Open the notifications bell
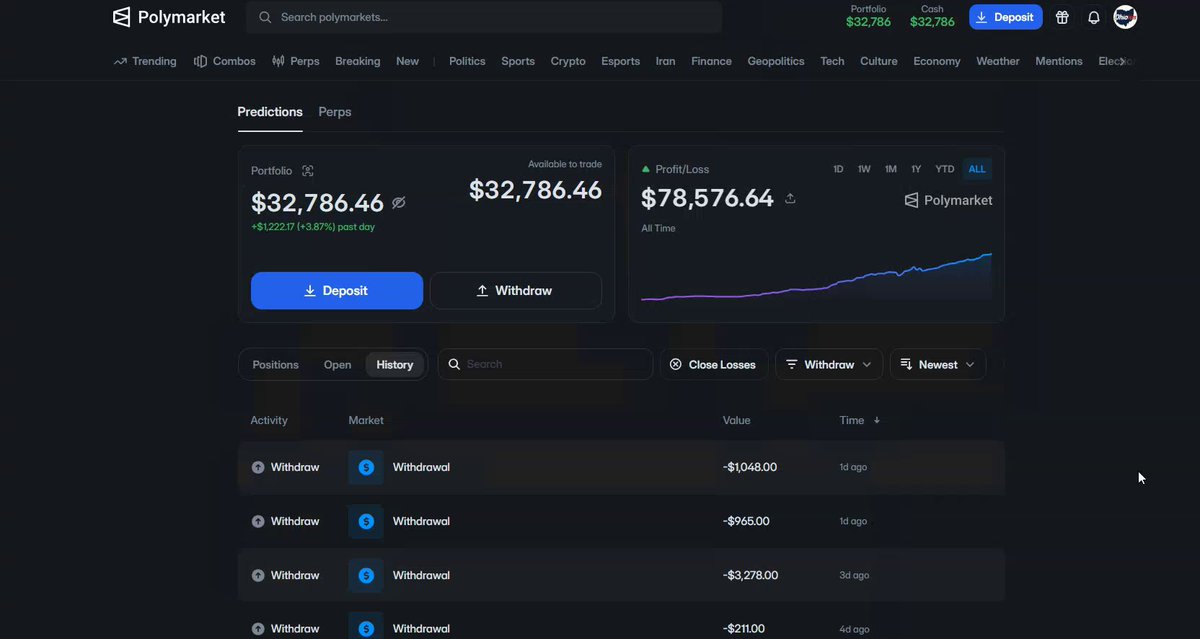The height and width of the screenshot is (639, 1200). [x=1094, y=17]
